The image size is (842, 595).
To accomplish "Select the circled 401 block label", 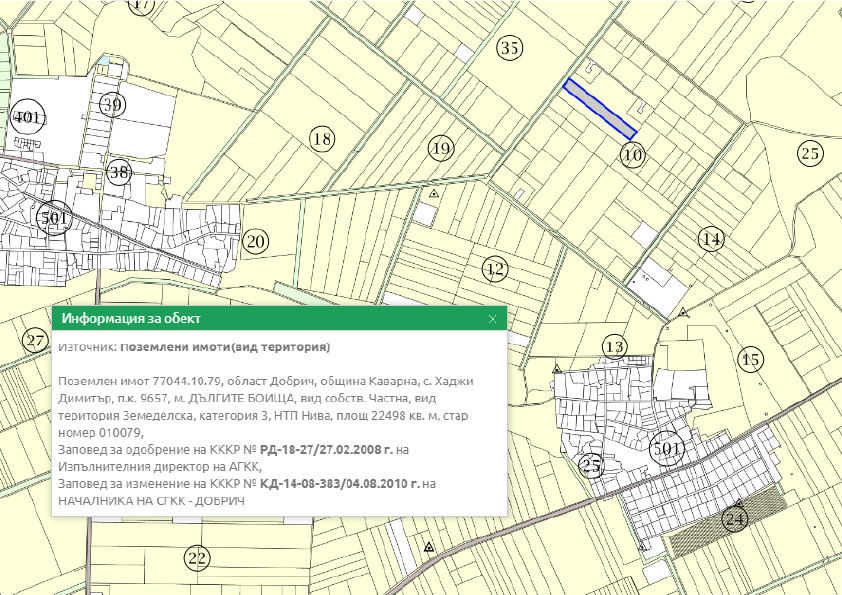I will click(x=26, y=118).
